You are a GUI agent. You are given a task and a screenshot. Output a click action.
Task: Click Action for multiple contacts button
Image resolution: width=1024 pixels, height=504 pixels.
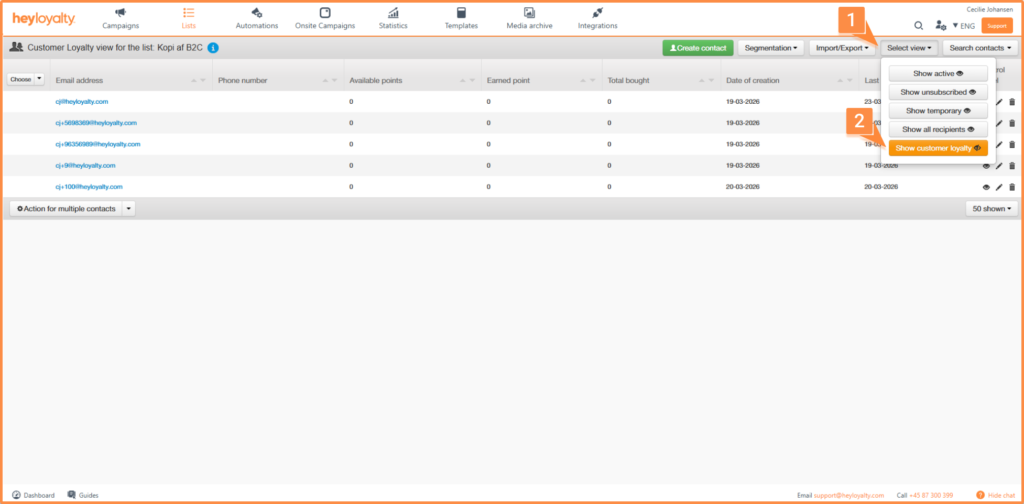click(x=66, y=209)
